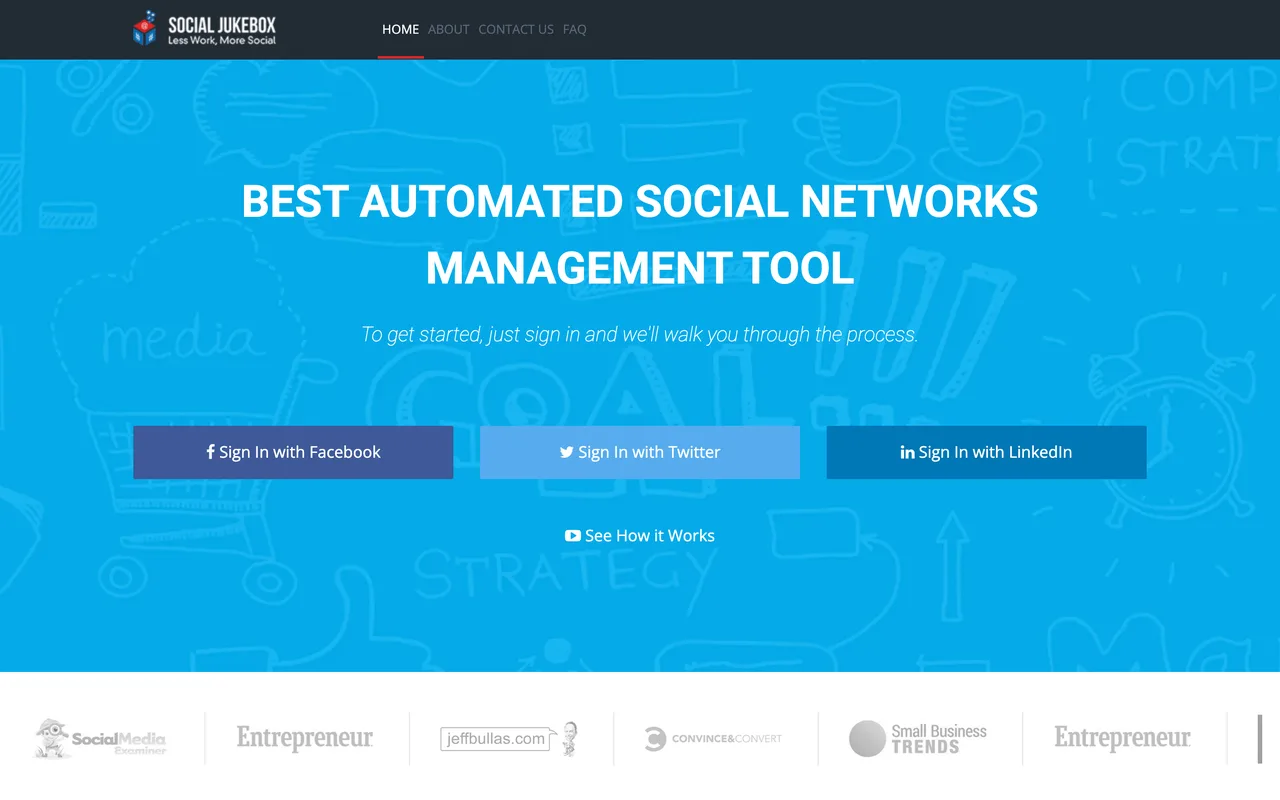
Task: Click the Social Jukebox logo
Action: tap(204, 29)
